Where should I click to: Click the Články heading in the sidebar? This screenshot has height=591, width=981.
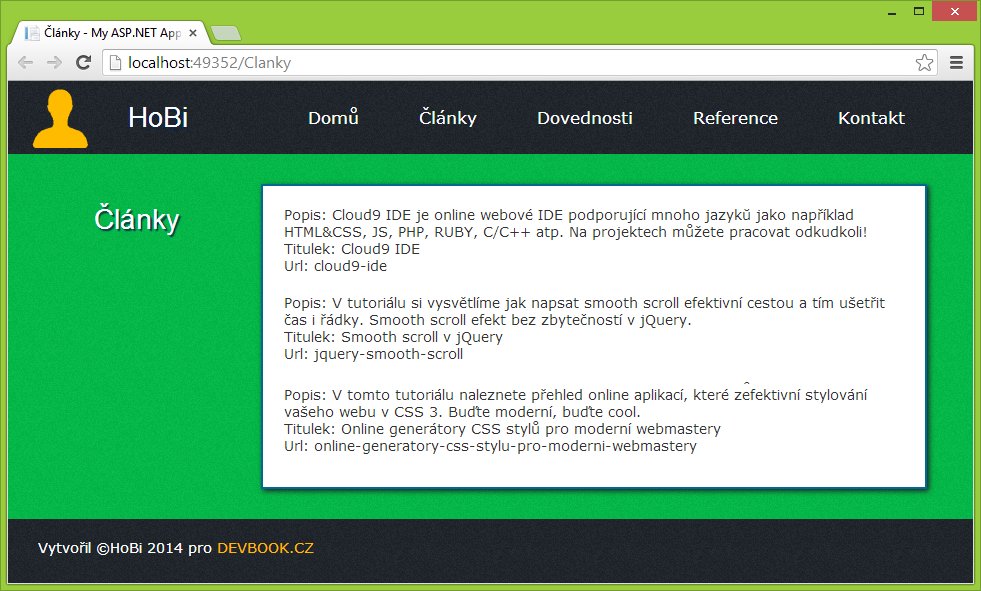(x=136, y=219)
